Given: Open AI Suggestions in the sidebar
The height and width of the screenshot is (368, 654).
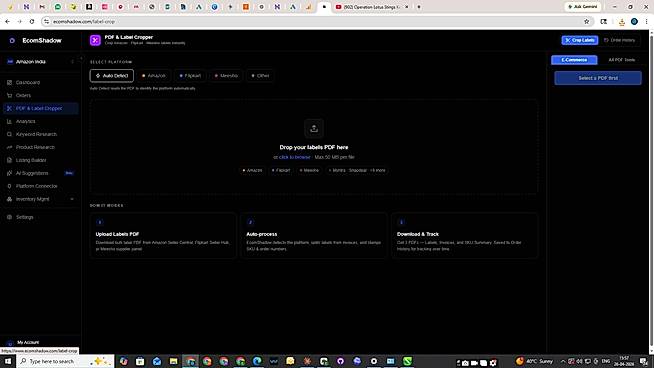Looking at the screenshot, I should click(x=40, y=173).
